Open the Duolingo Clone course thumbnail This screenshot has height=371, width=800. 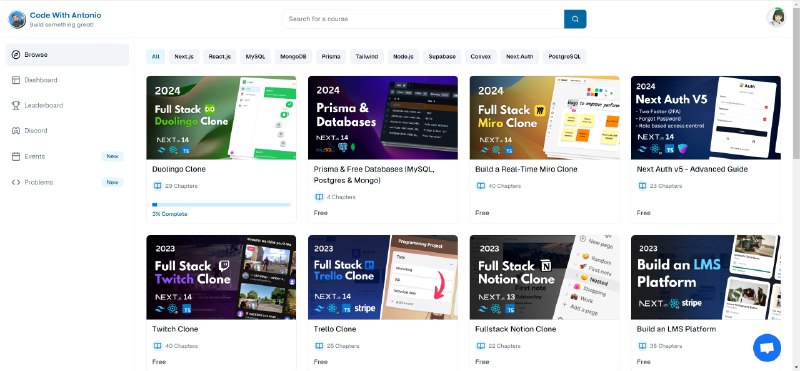click(x=221, y=118)
